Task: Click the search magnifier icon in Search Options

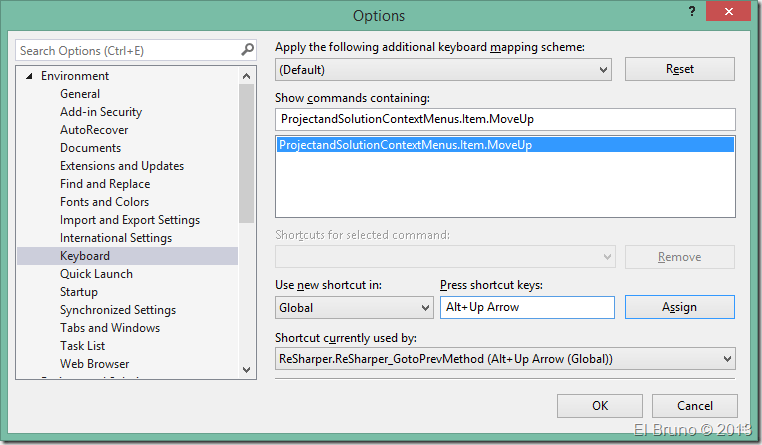Action: pos(247,50)
